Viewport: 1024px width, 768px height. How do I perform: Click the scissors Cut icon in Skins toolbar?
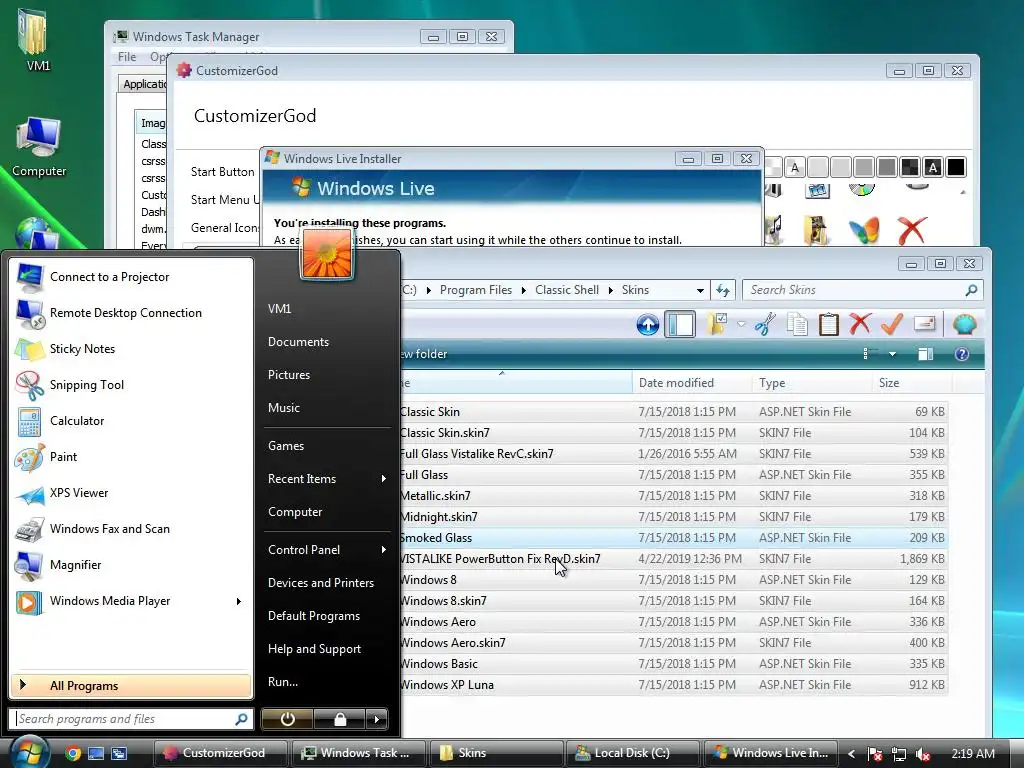click(765, 325)
